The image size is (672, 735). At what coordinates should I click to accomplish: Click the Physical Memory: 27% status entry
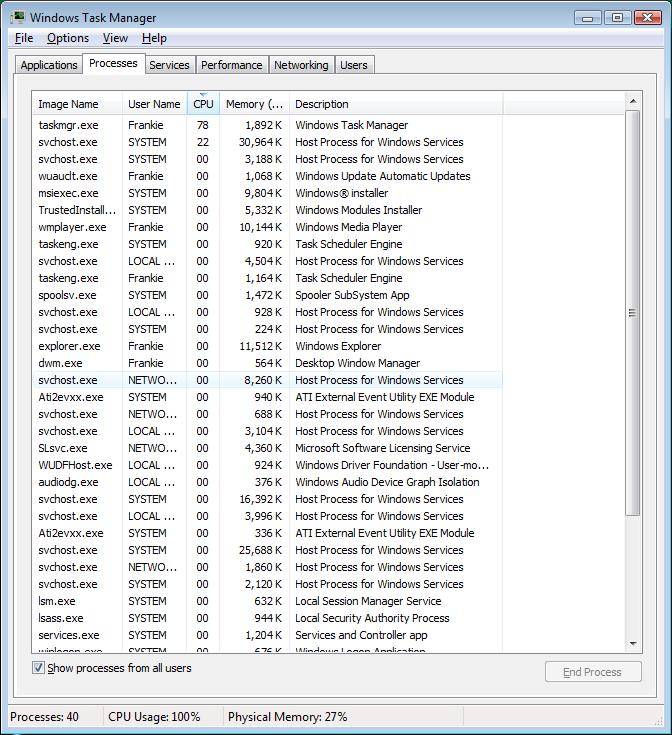click(x=288, y=717)
